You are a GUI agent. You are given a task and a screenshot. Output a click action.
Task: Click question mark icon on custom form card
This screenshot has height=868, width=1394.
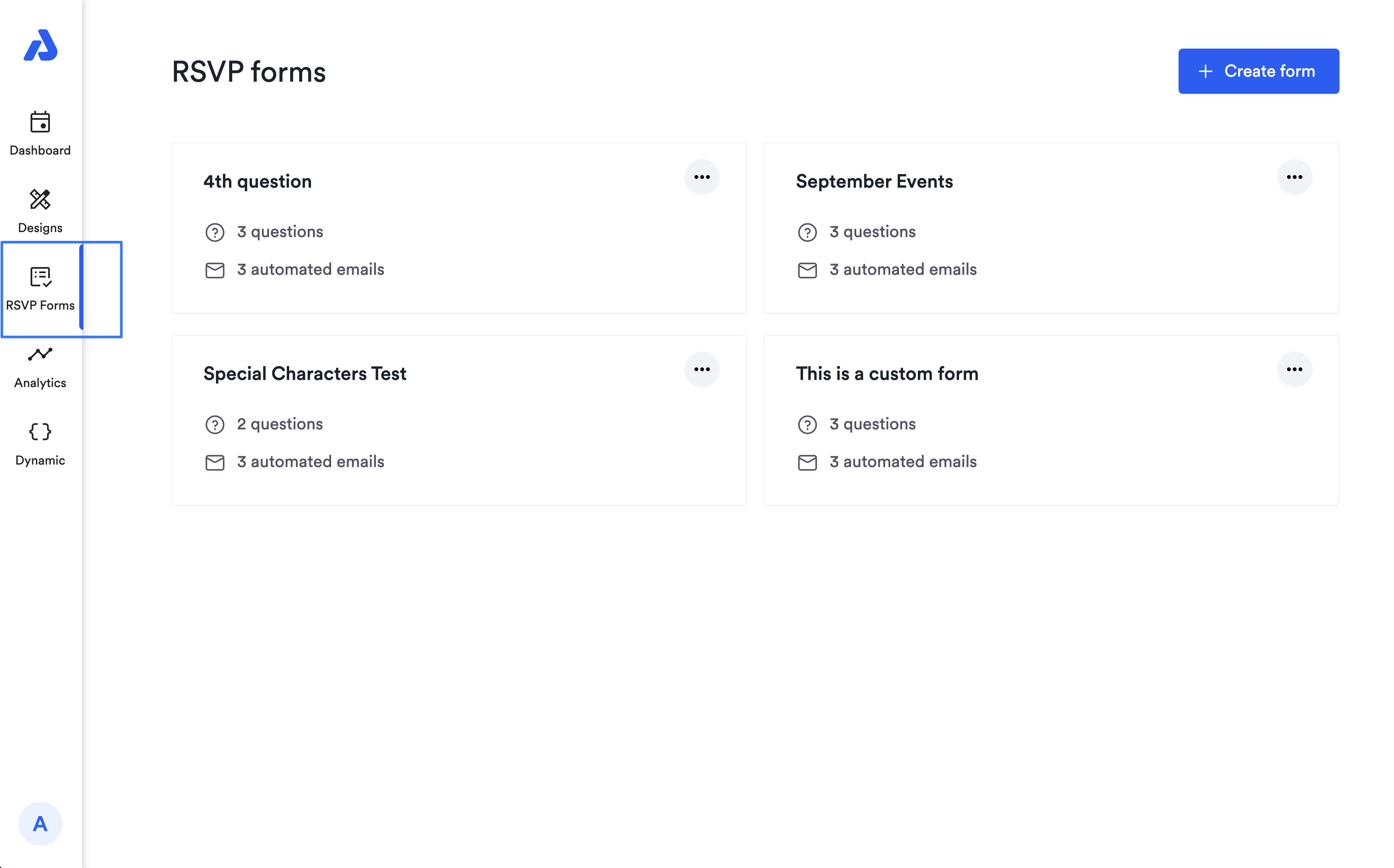807,425
